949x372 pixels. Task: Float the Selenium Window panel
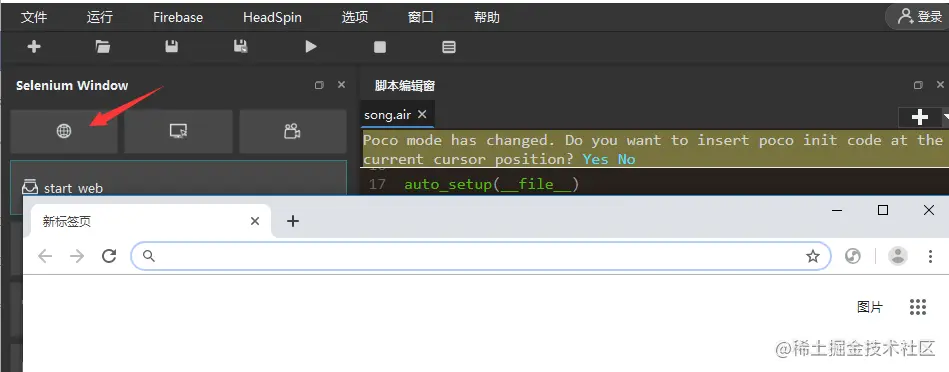(320, 85)
